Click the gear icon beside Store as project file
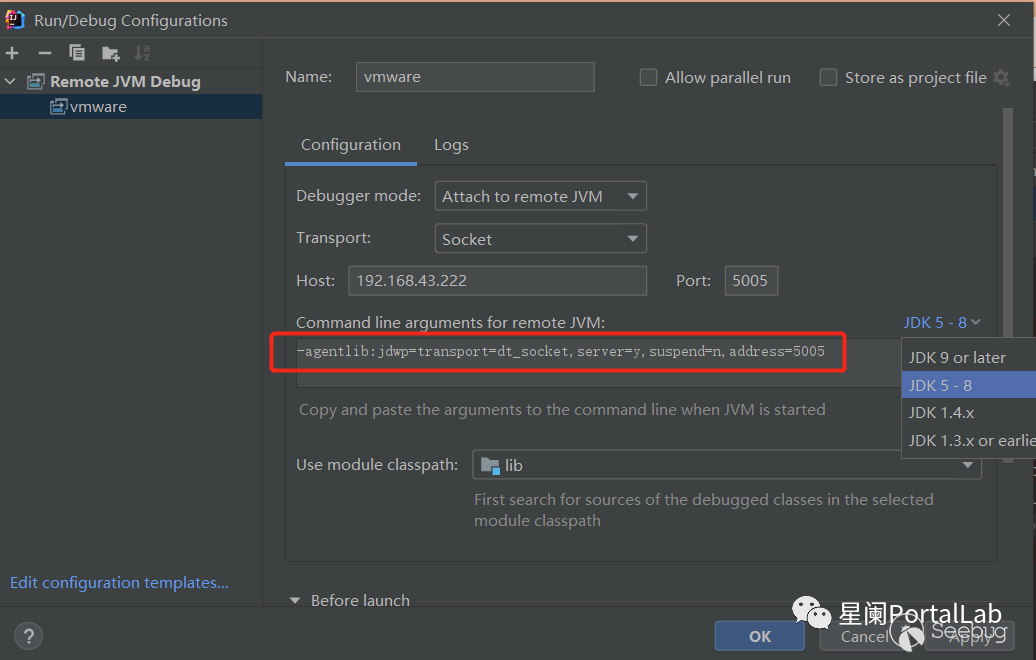The image size is (1036, 660). pyautogui.click(x=1001, y=78)
